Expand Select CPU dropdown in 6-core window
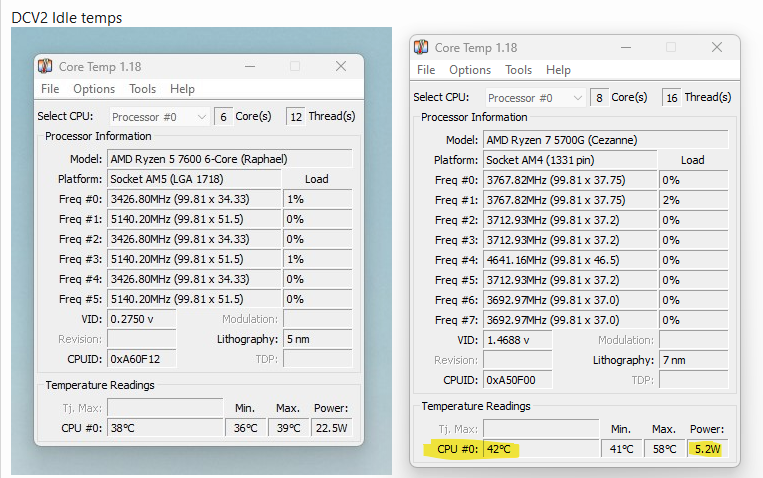Image resolution: width=763 pixels, height=478 pixels. [159, 117]
